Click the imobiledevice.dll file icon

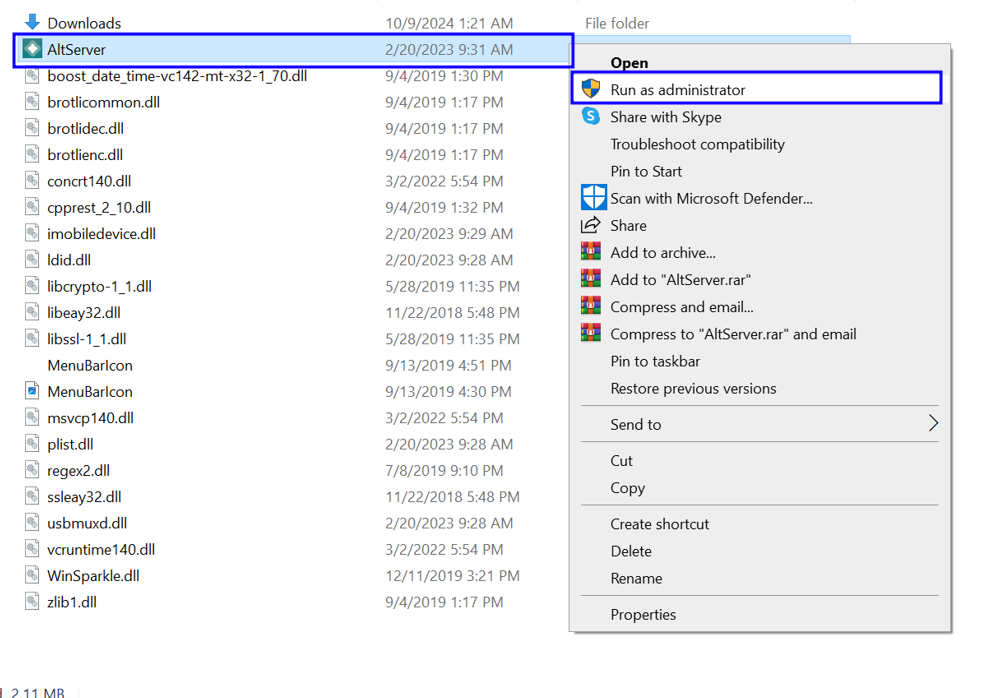[x=32, y=234]
